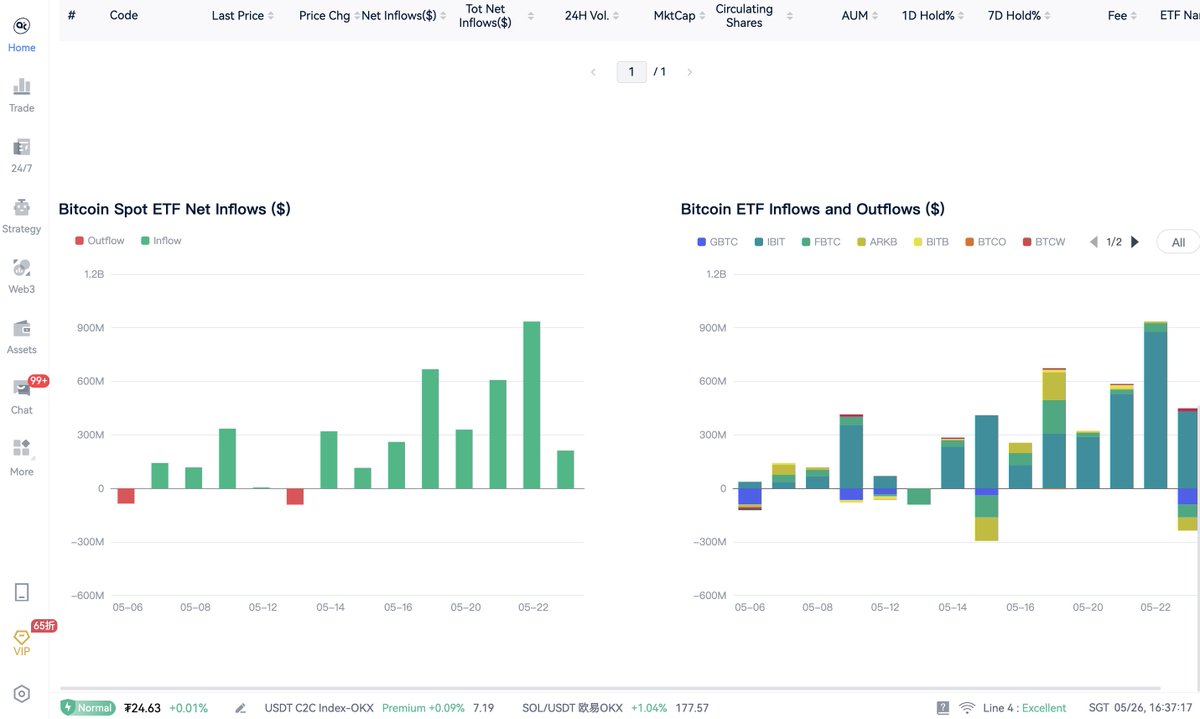
Task: Toggle Inflow series in net inflows legend
Action: coord(161,241)
